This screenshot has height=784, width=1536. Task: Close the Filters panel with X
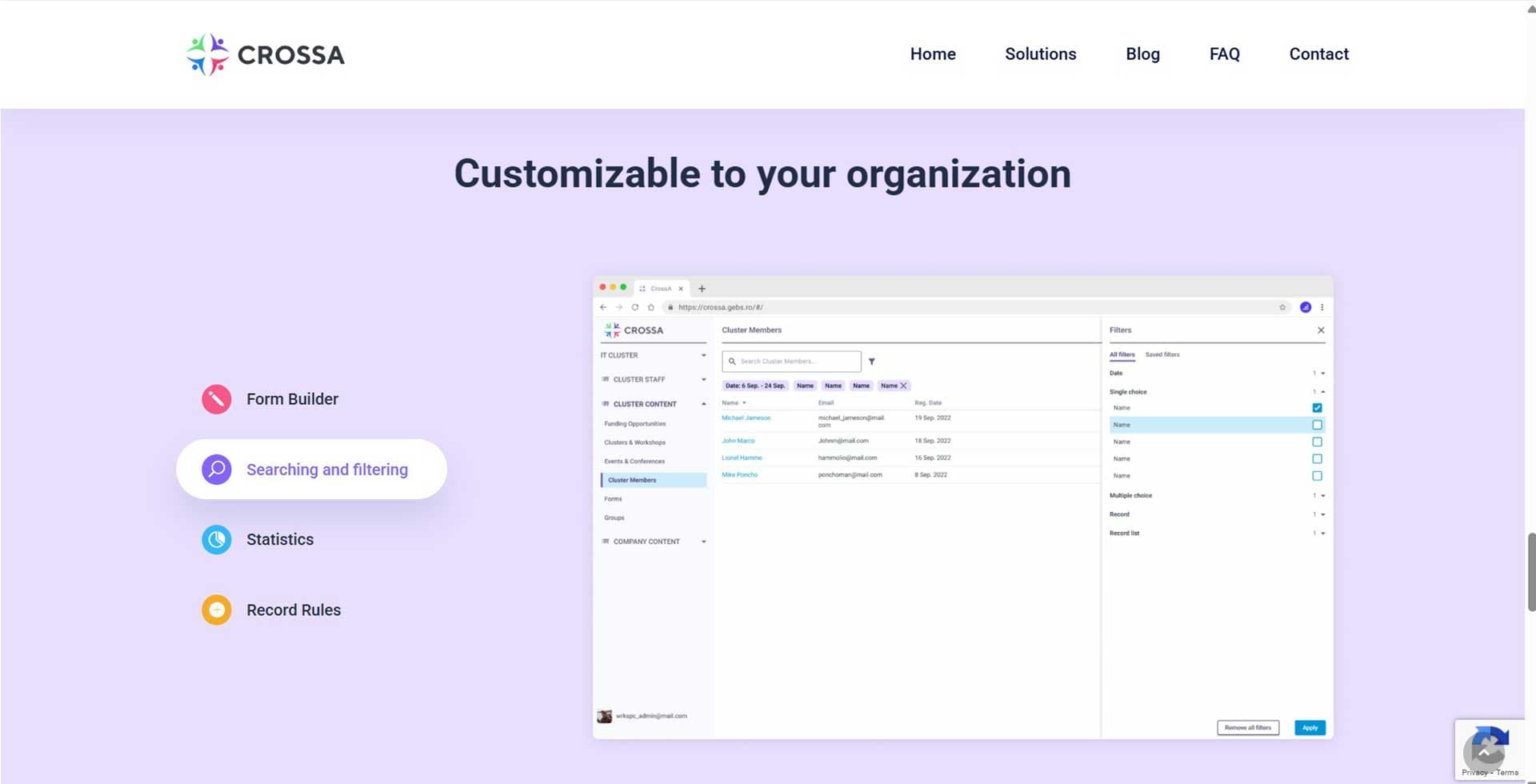coord(1321,330)
